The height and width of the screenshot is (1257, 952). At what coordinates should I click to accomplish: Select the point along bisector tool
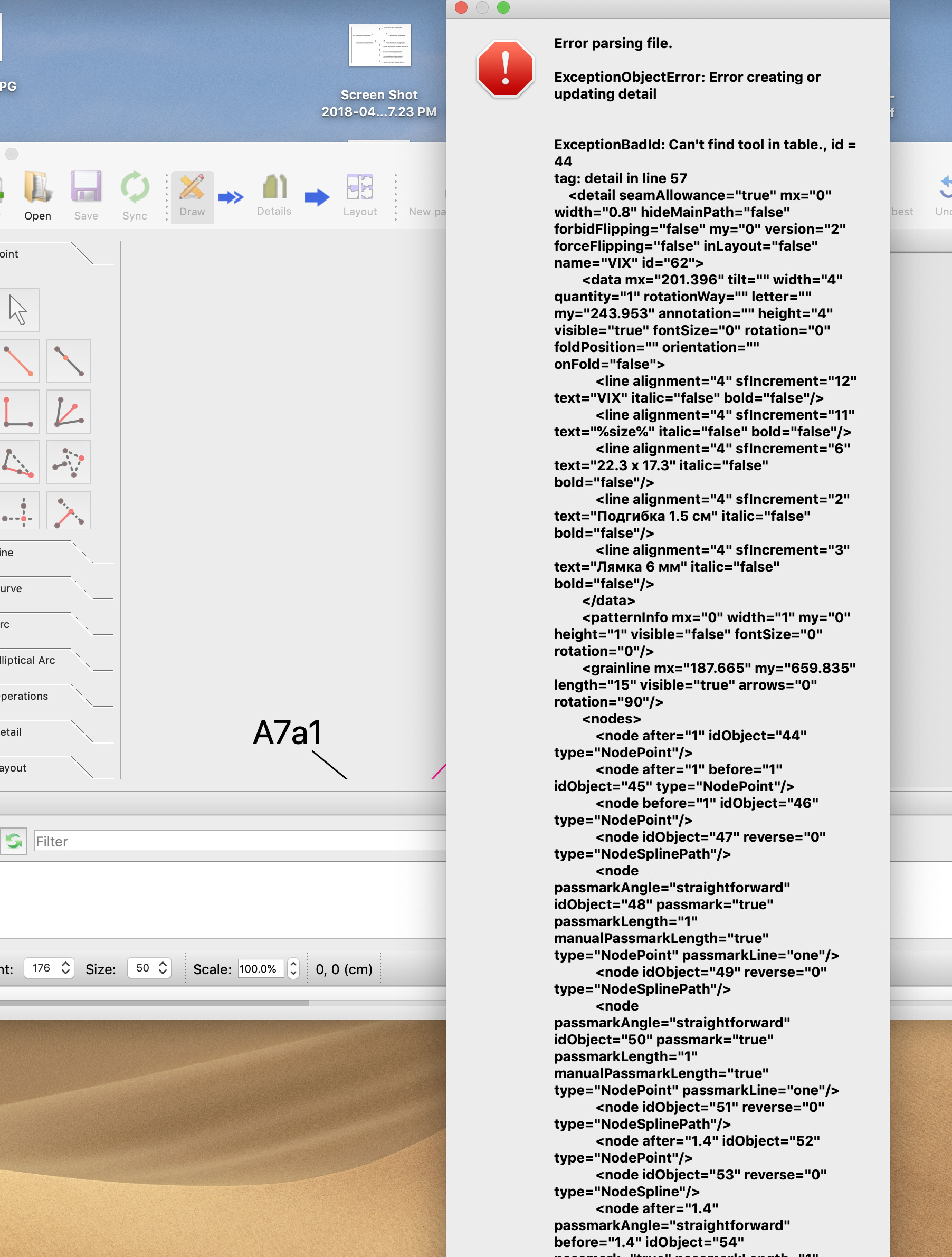tap(68, 412)
